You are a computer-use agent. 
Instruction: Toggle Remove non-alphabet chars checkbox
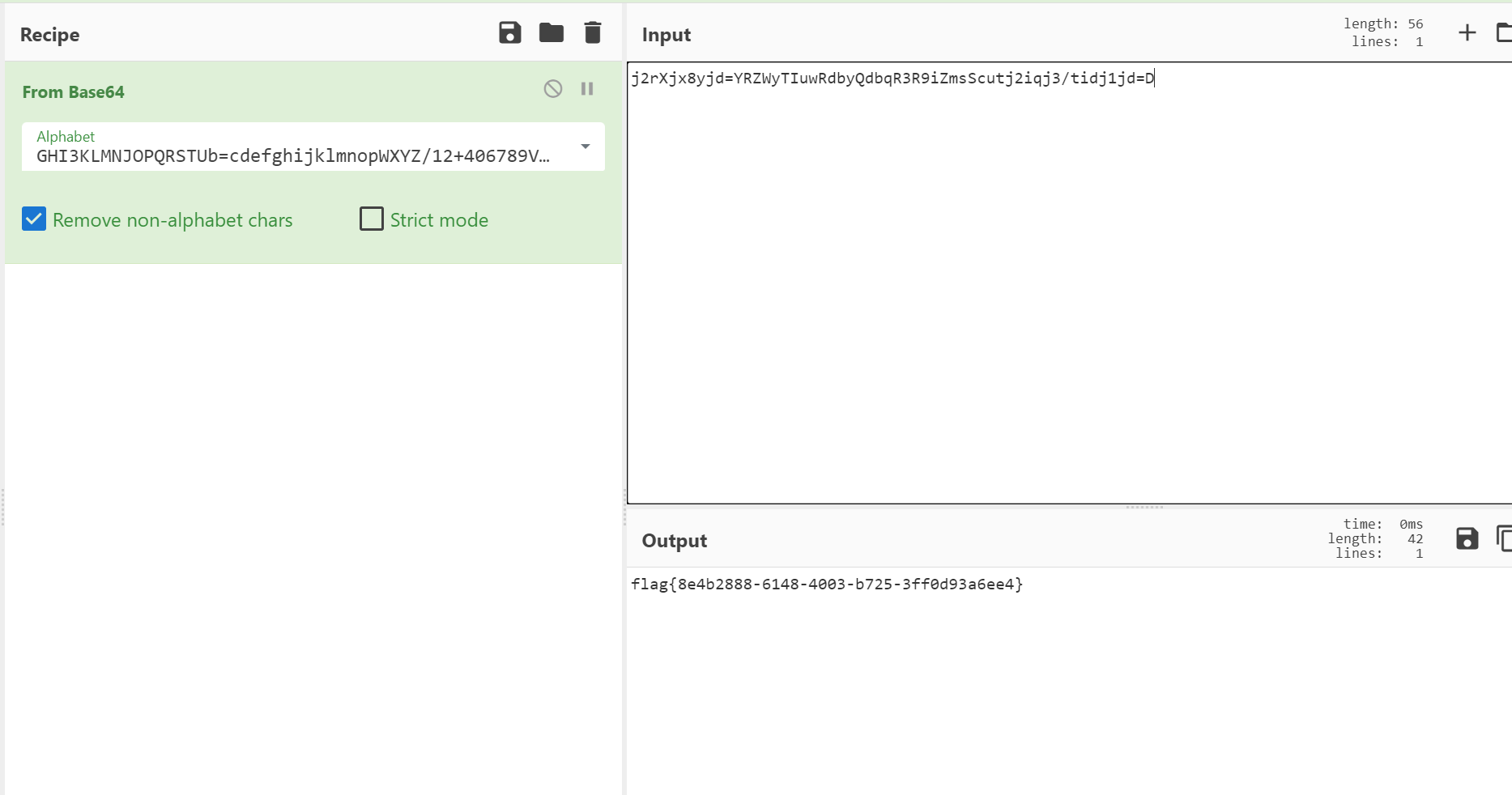[34, 219]
